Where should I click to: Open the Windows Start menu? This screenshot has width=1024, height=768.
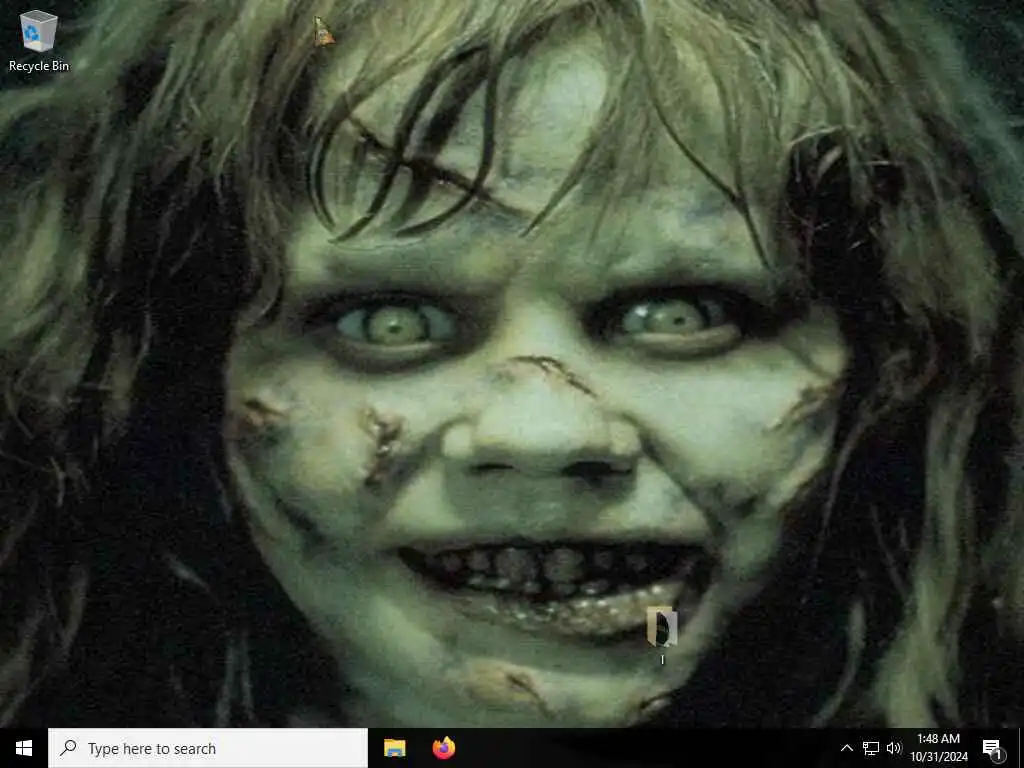(x=24, y=748)
